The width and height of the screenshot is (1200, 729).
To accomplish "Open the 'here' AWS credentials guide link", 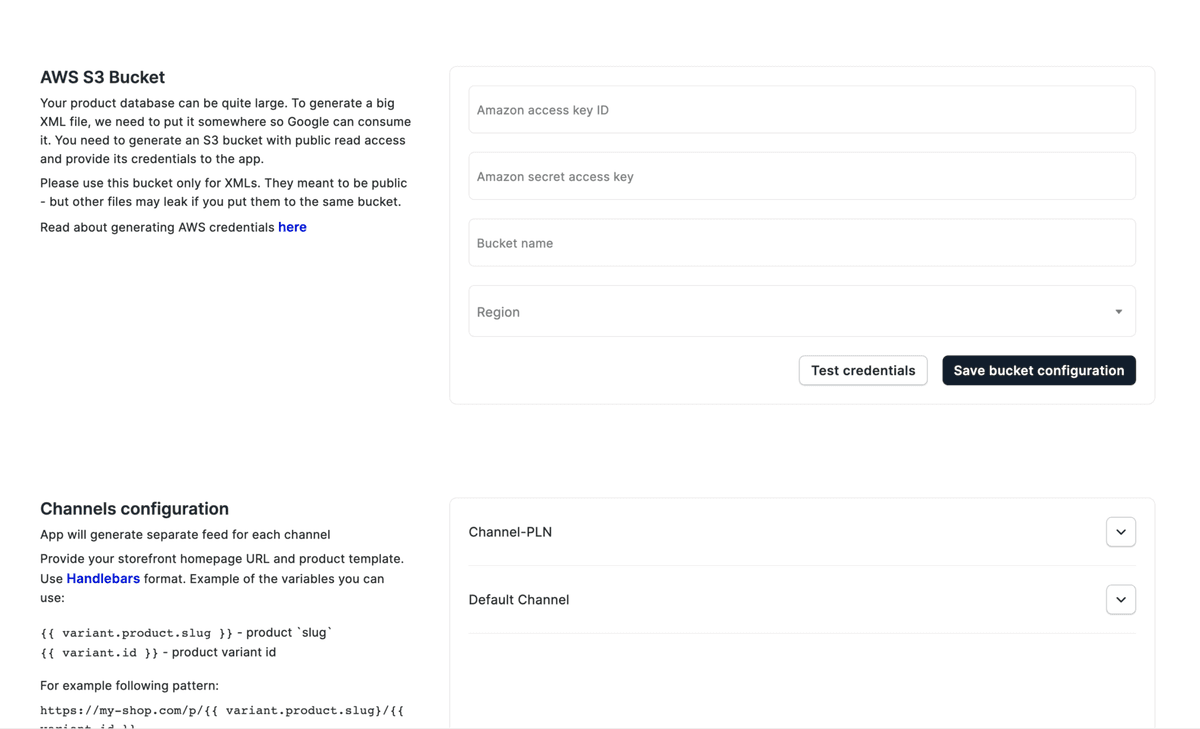I will (x=292, y=227).
